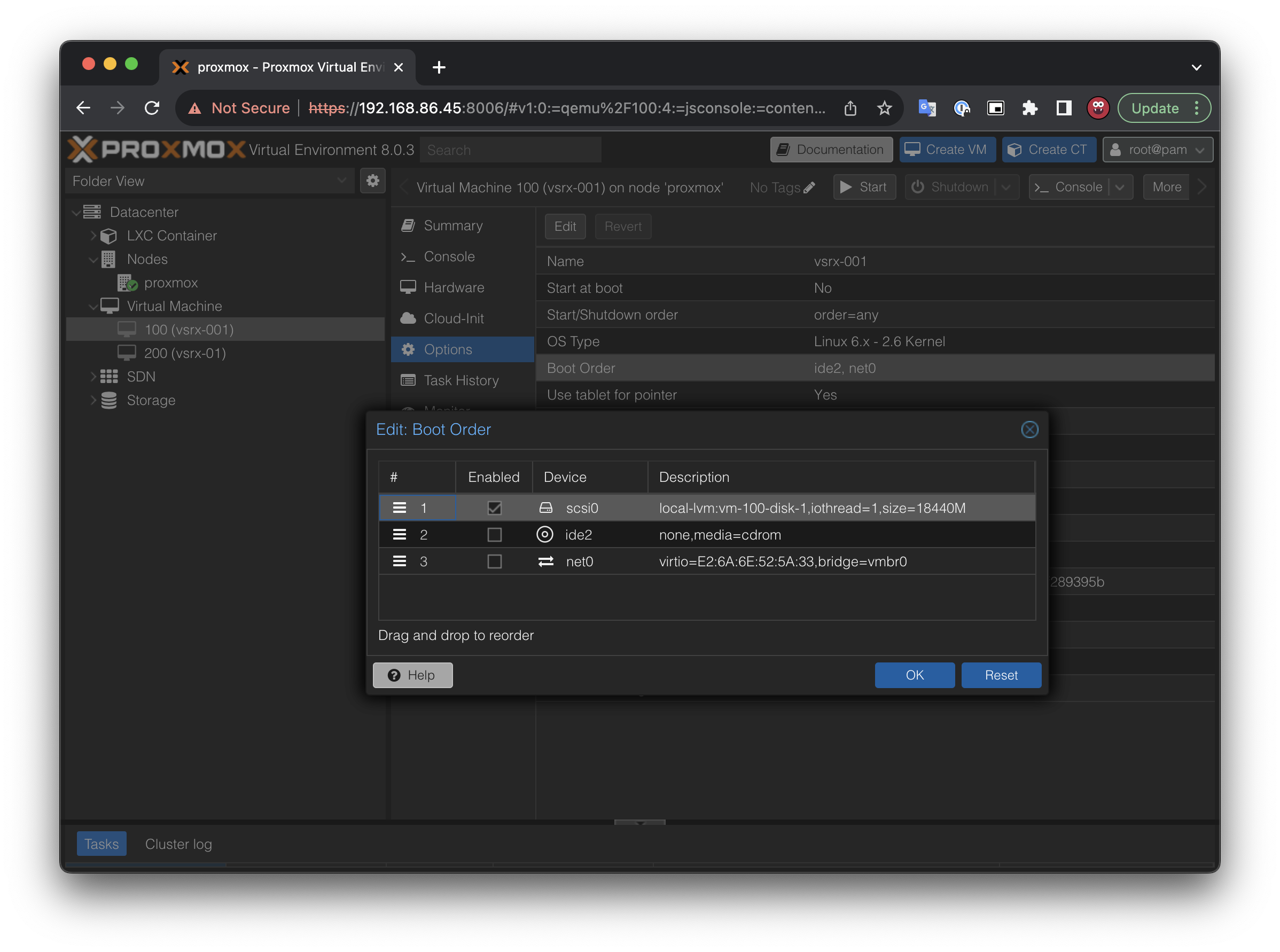This screenshot has width=1280, height=952.
Task: Enable the net0 boot device checkbox
Action: [x=495, y=561]
